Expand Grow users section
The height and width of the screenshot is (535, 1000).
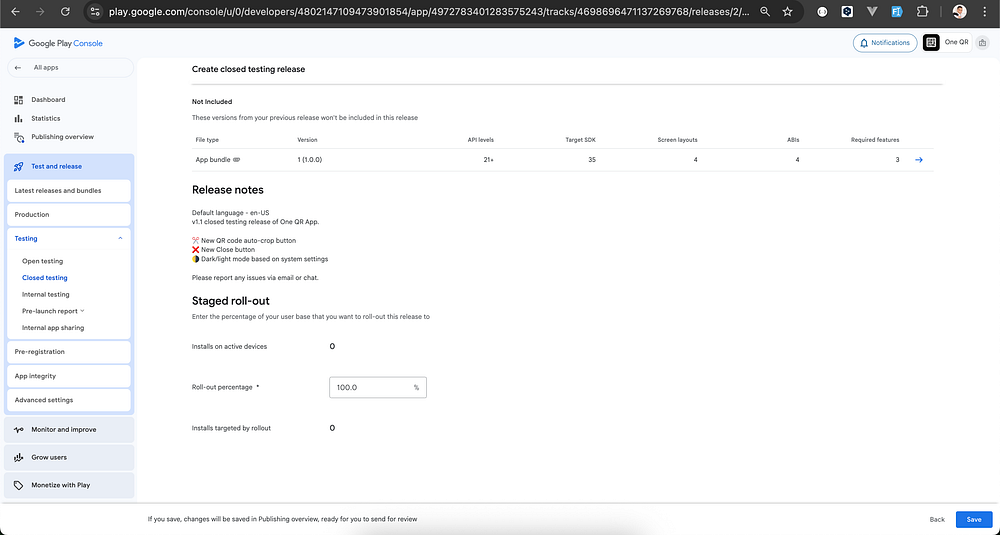(69, 457)
